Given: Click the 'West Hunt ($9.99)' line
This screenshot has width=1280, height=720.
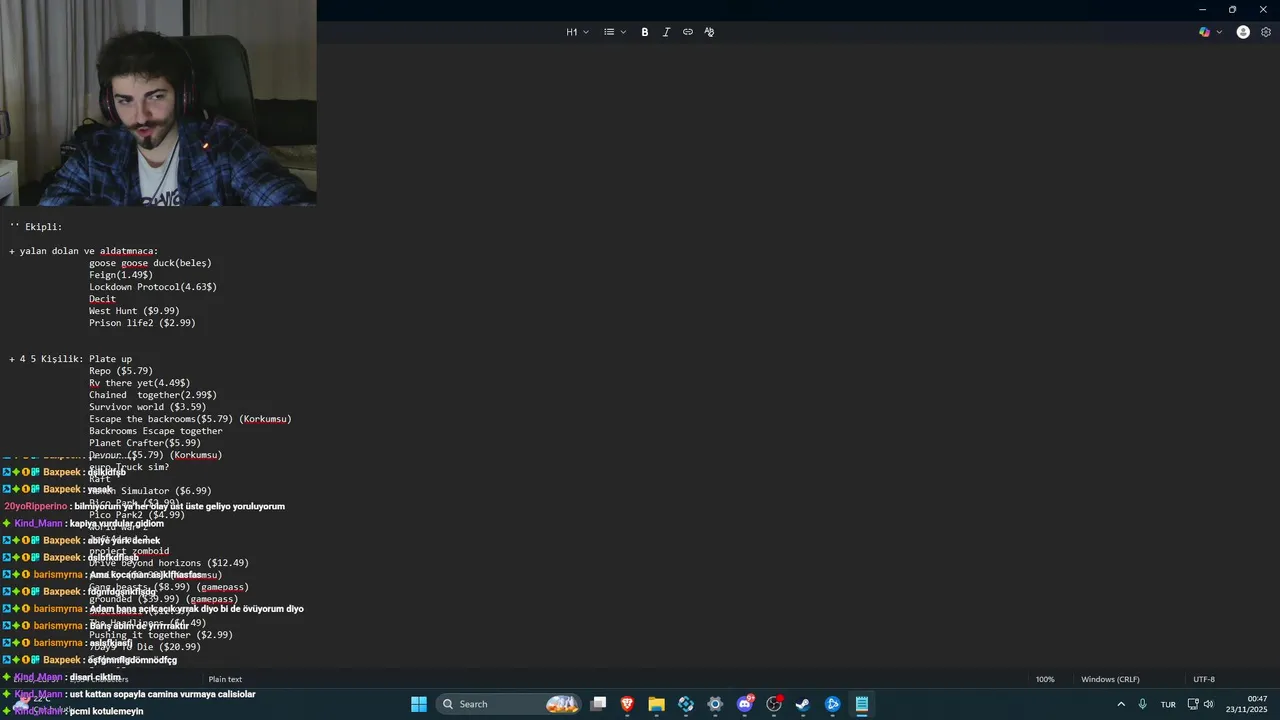Looking at the screenshot, I should pos(134,311).
